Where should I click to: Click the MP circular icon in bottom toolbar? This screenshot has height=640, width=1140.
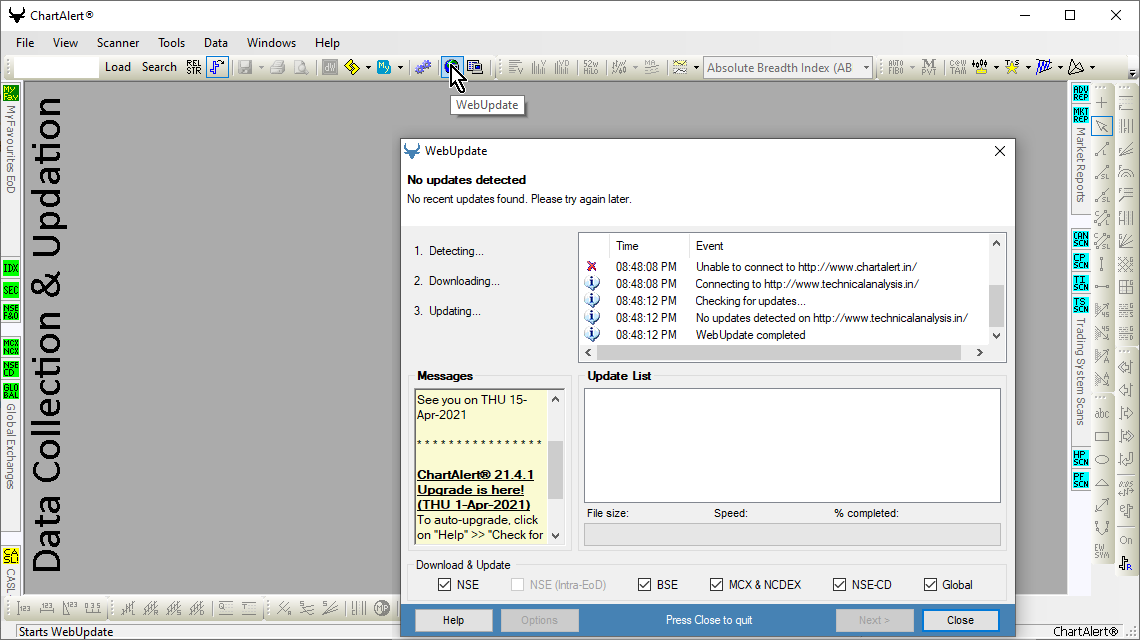(382, 608)
